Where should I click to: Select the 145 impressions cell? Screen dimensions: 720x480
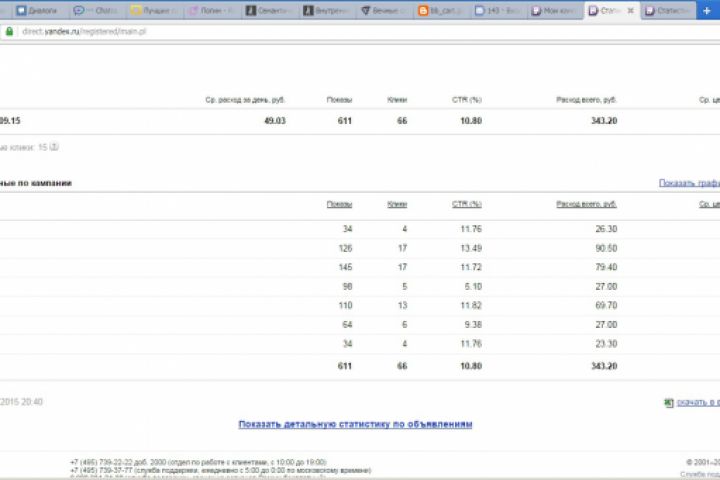(x=345, y=267)
